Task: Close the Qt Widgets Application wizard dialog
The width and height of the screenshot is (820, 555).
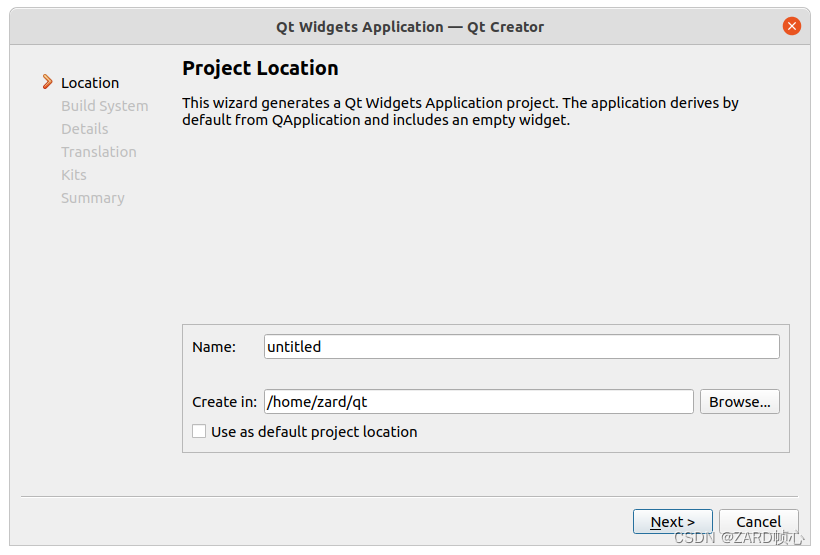Action: point(791,26)
